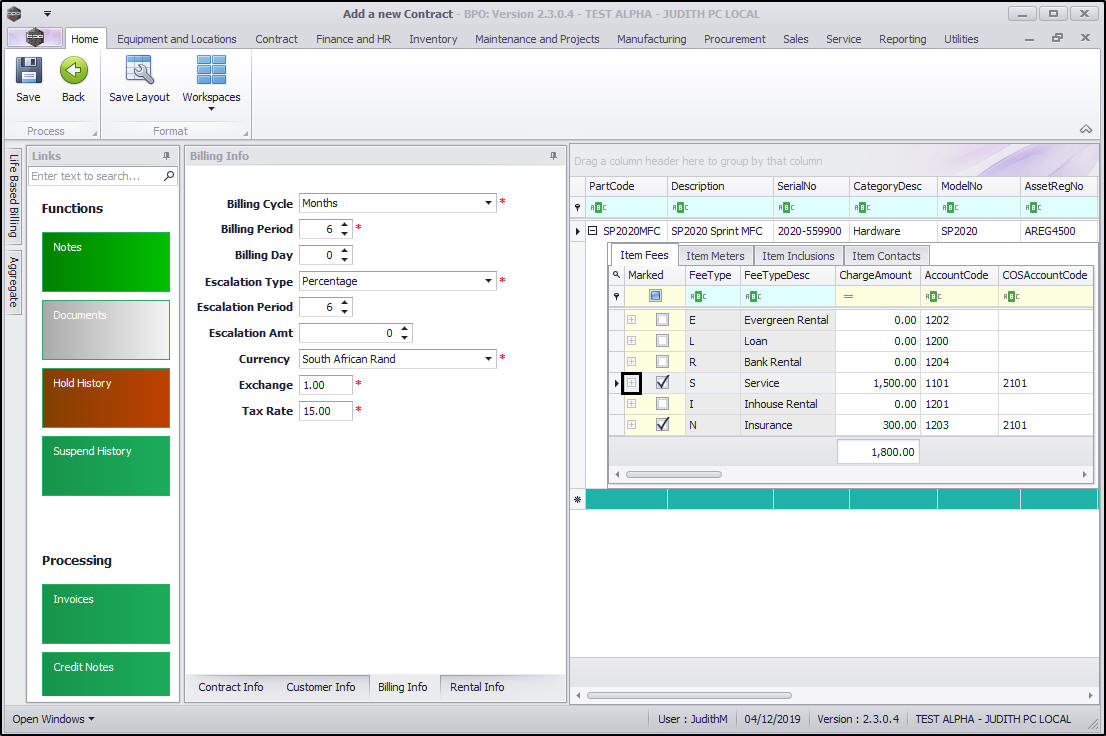The image size is (1106, 736).
Task: Click the Invoices processing tile
Action: point(106,613)
